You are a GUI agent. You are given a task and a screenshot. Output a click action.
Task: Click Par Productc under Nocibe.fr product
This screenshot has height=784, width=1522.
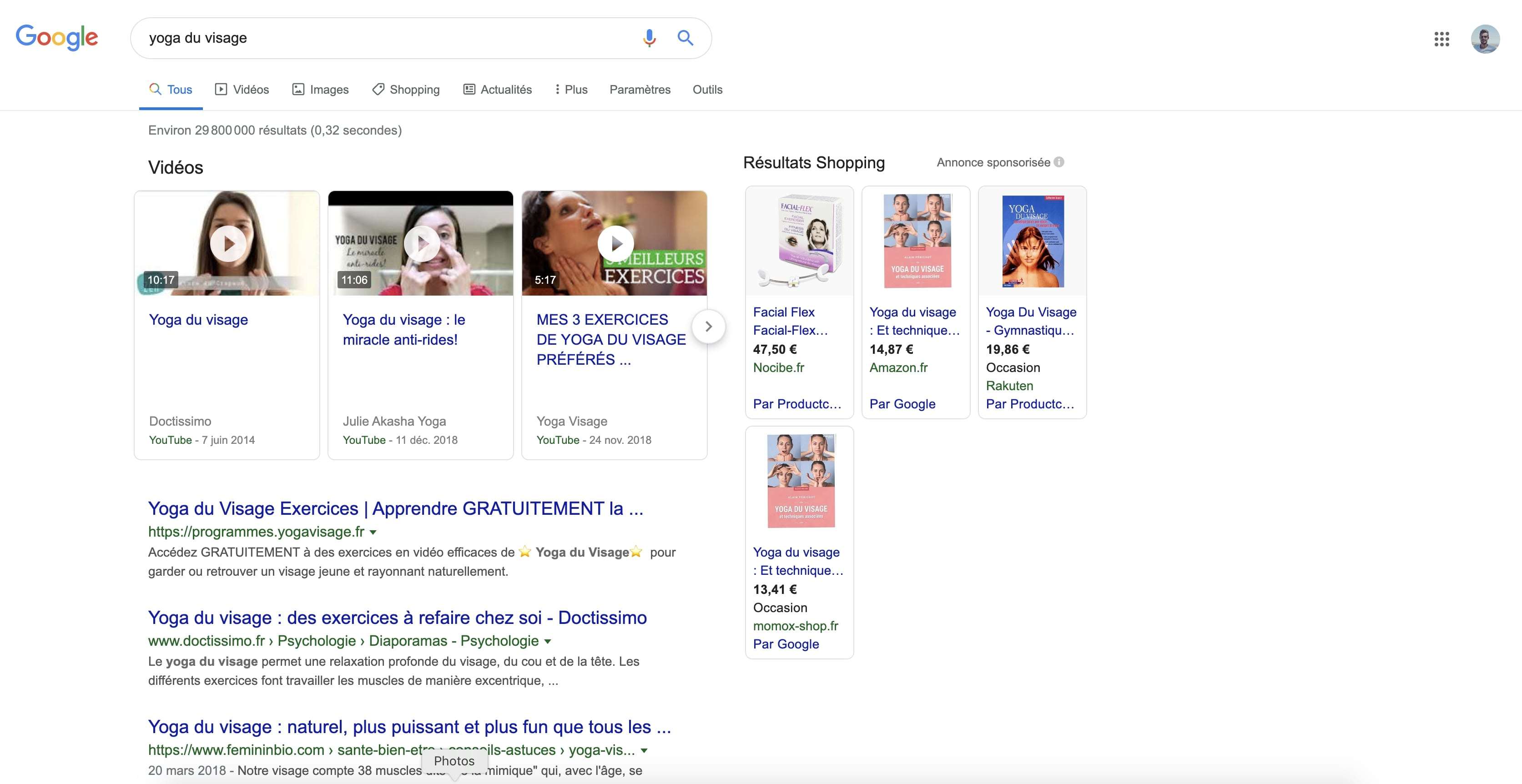tap(796, 404)
